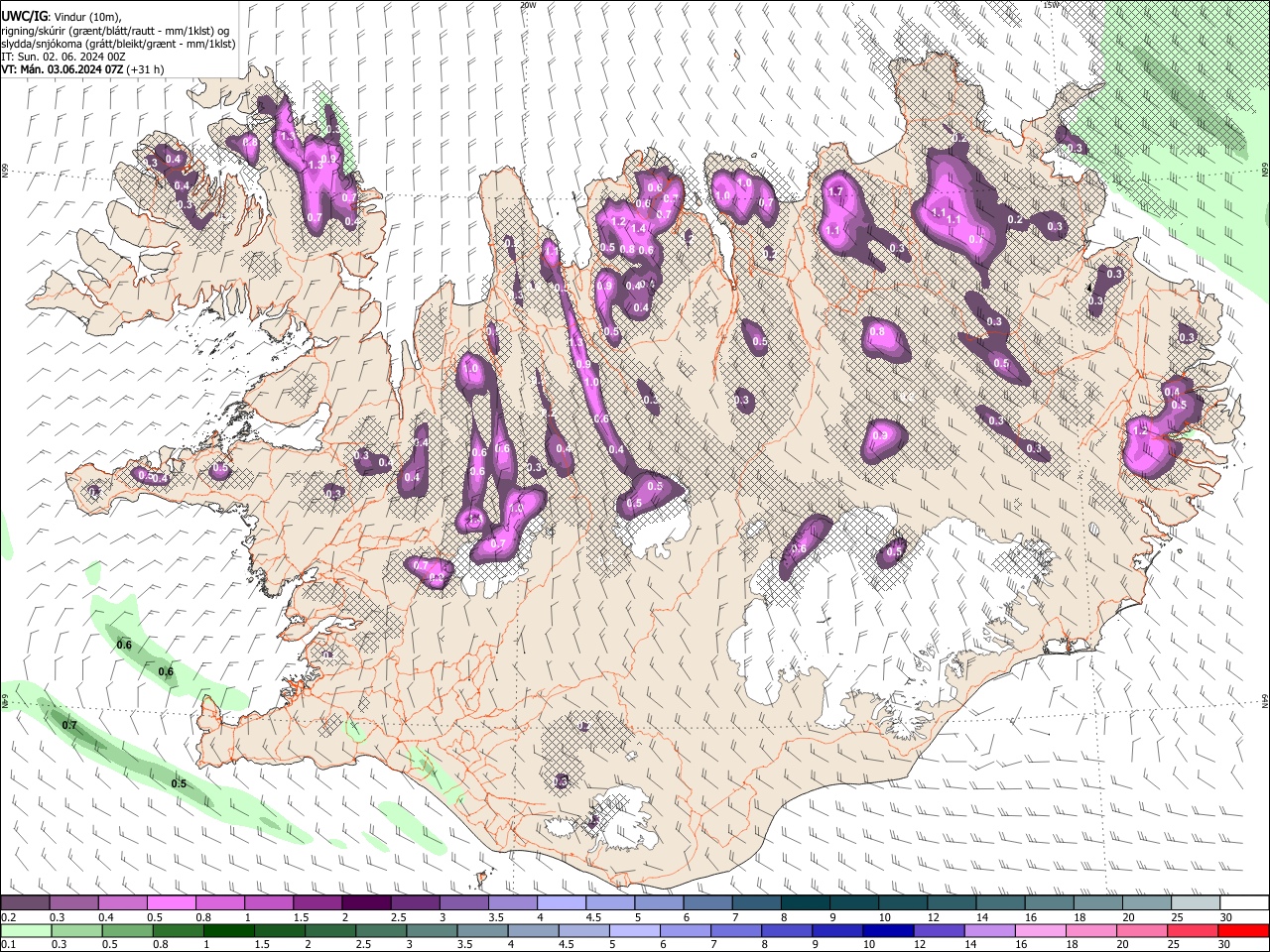The width and height of the screenshot is (1270, 952).
Task: Click the "IT: Sun. 02. 06. 2024 00Z" line
Action: point(63,57)
